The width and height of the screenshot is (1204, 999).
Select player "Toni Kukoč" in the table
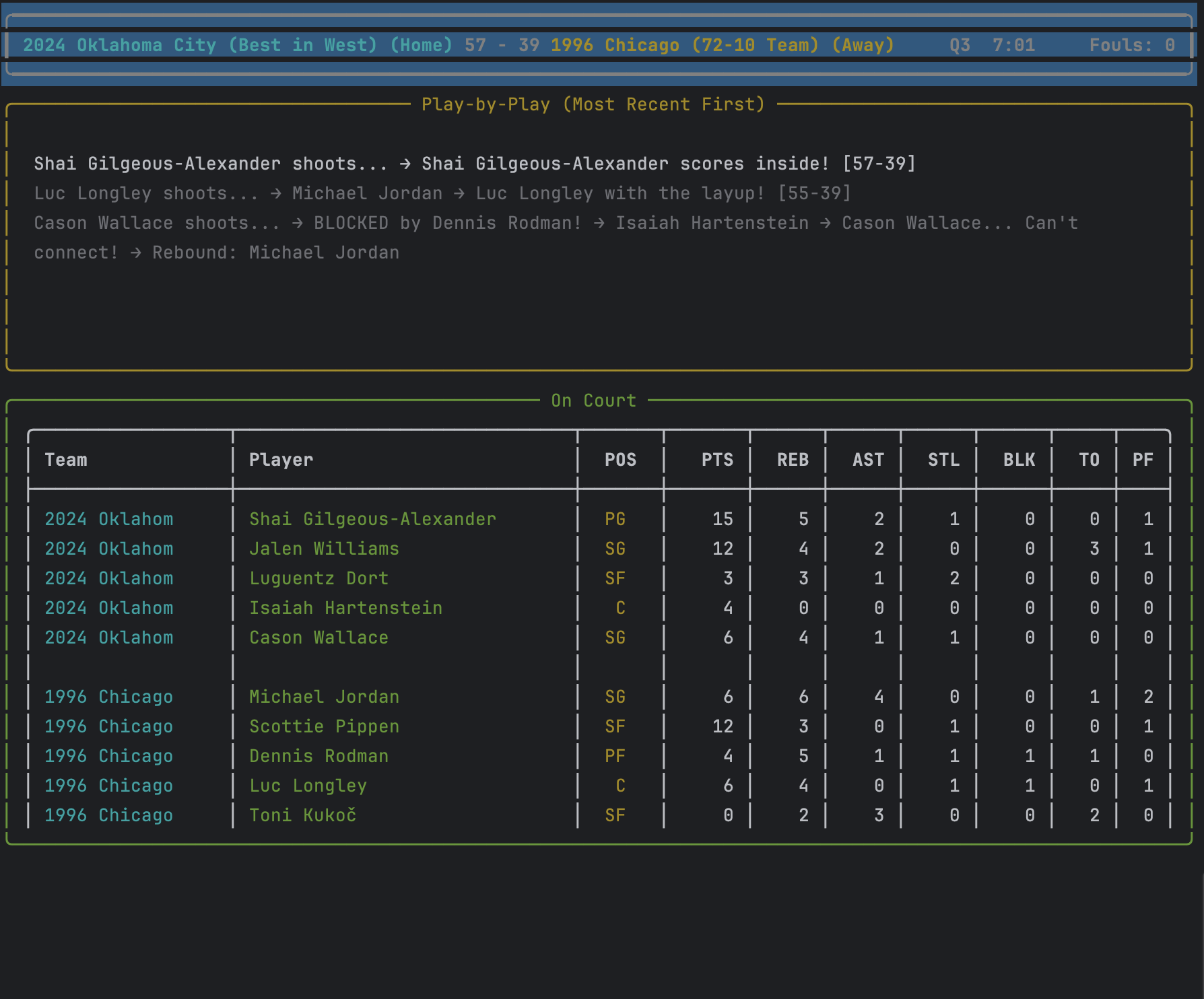302,815
